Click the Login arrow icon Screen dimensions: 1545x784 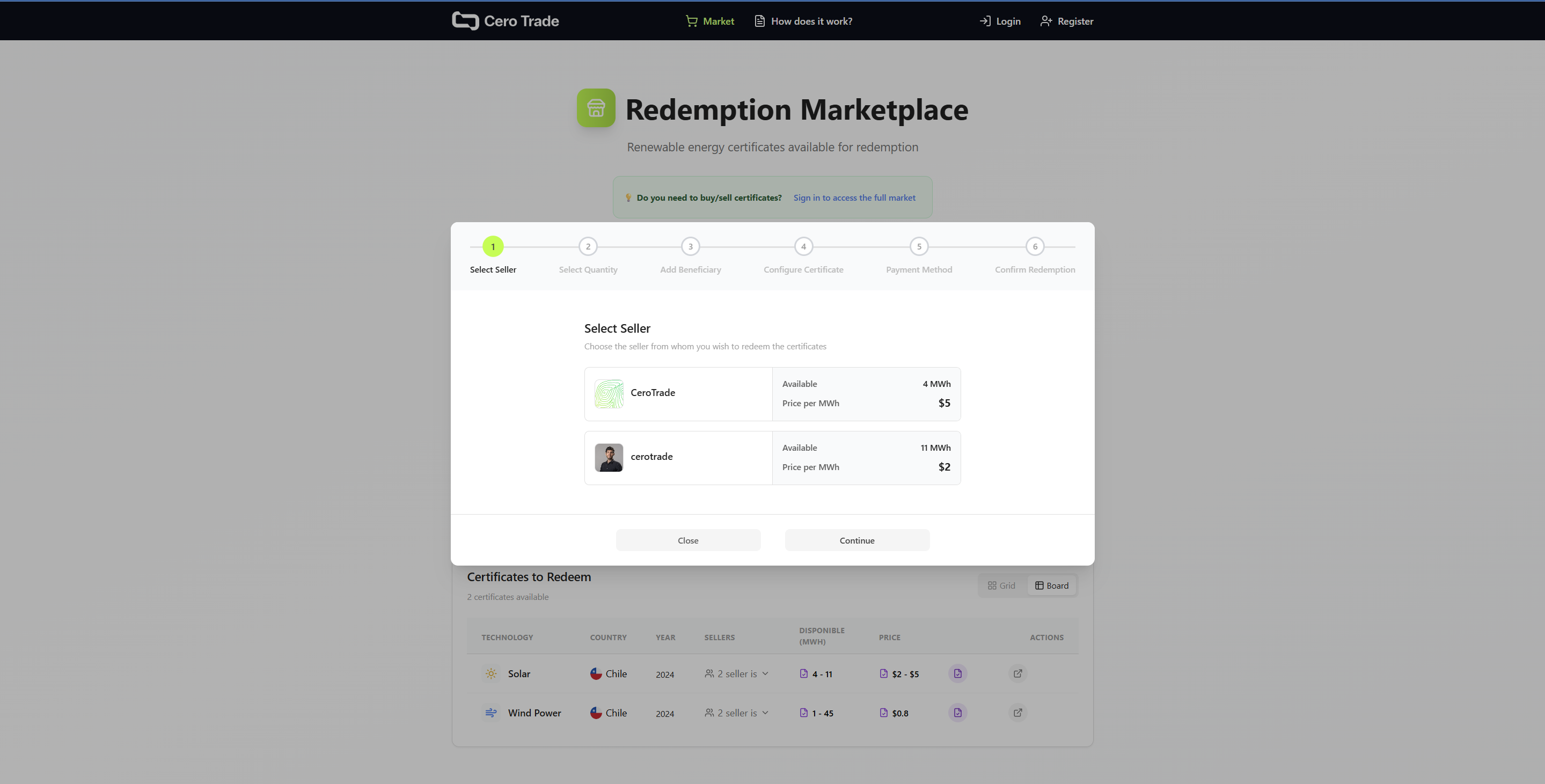pyautogui.click(x=985, y=20)
